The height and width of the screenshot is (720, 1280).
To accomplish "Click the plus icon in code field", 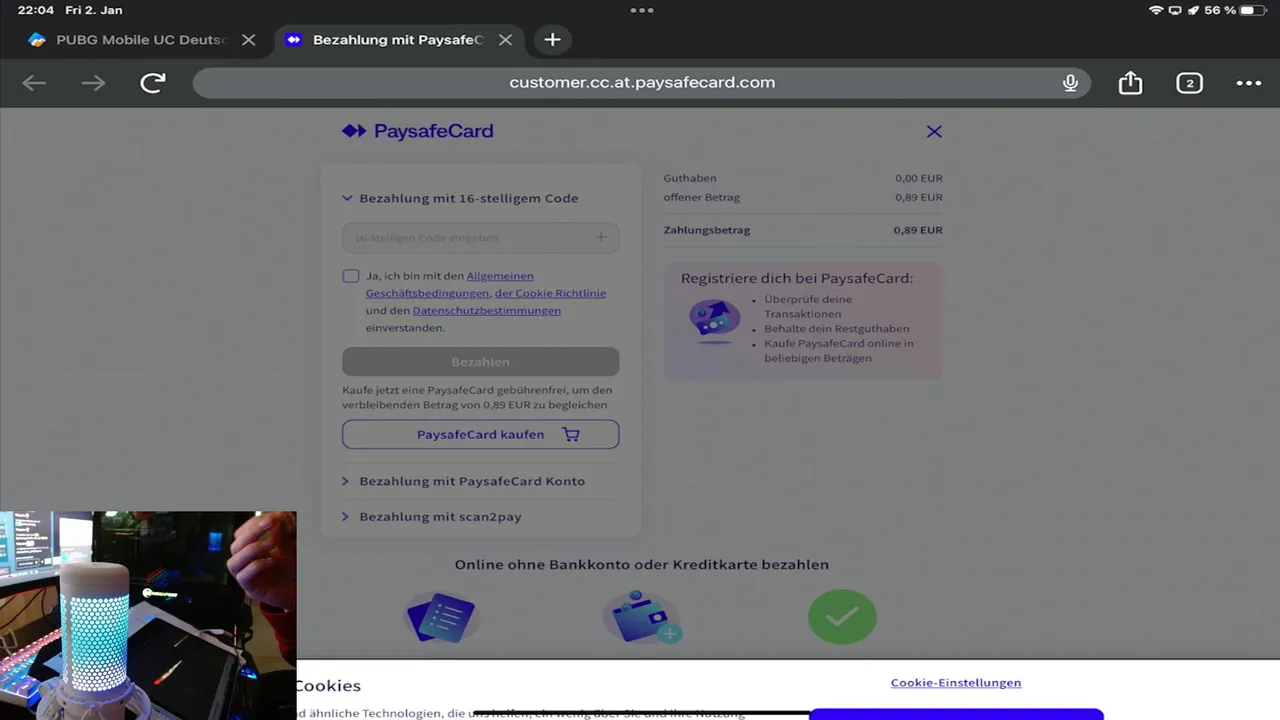I will click(601, 237).
